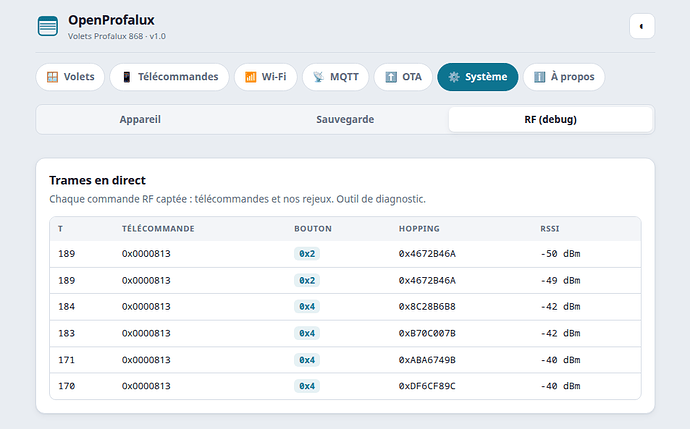The height and width of the screenshot is (429, 690).
Task: Select hopping code 0xB70C007B
Action: pos(427,334)
